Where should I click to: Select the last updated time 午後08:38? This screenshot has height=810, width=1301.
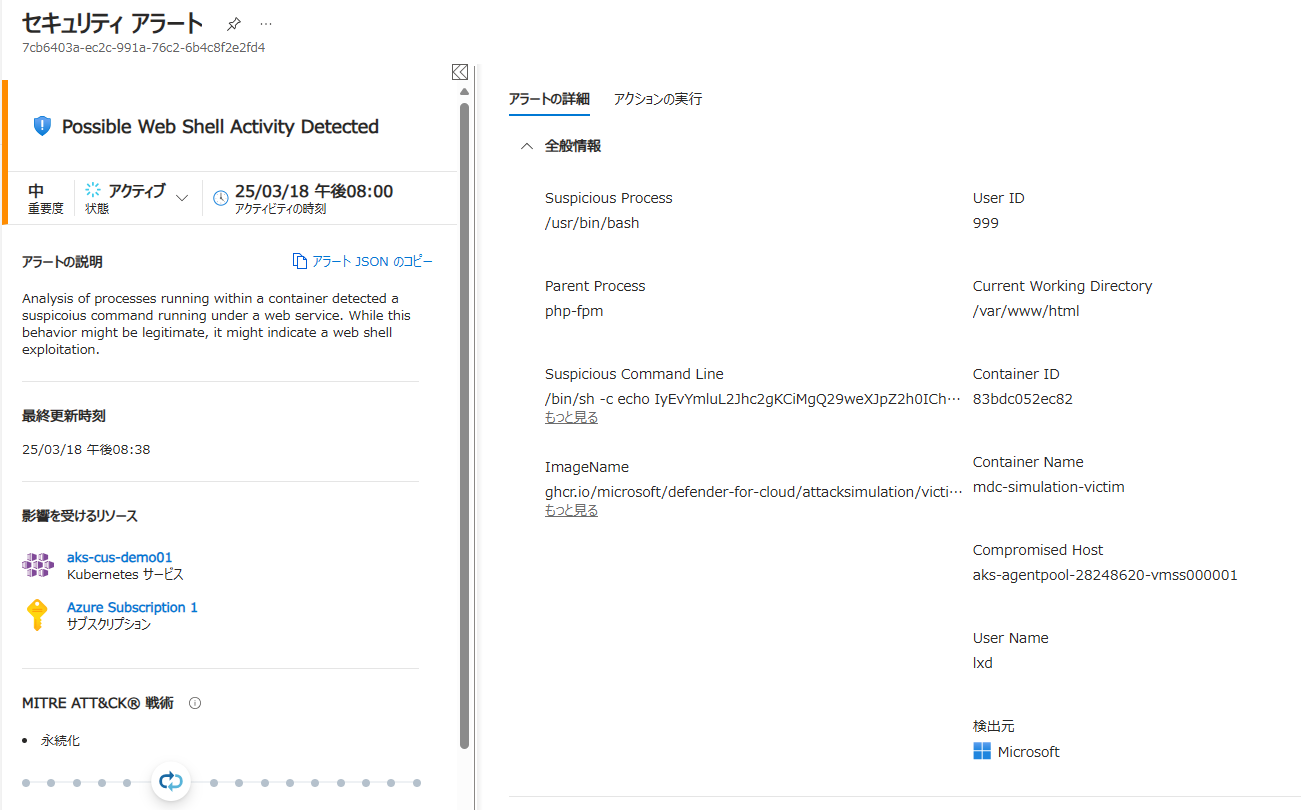point(86,450)
